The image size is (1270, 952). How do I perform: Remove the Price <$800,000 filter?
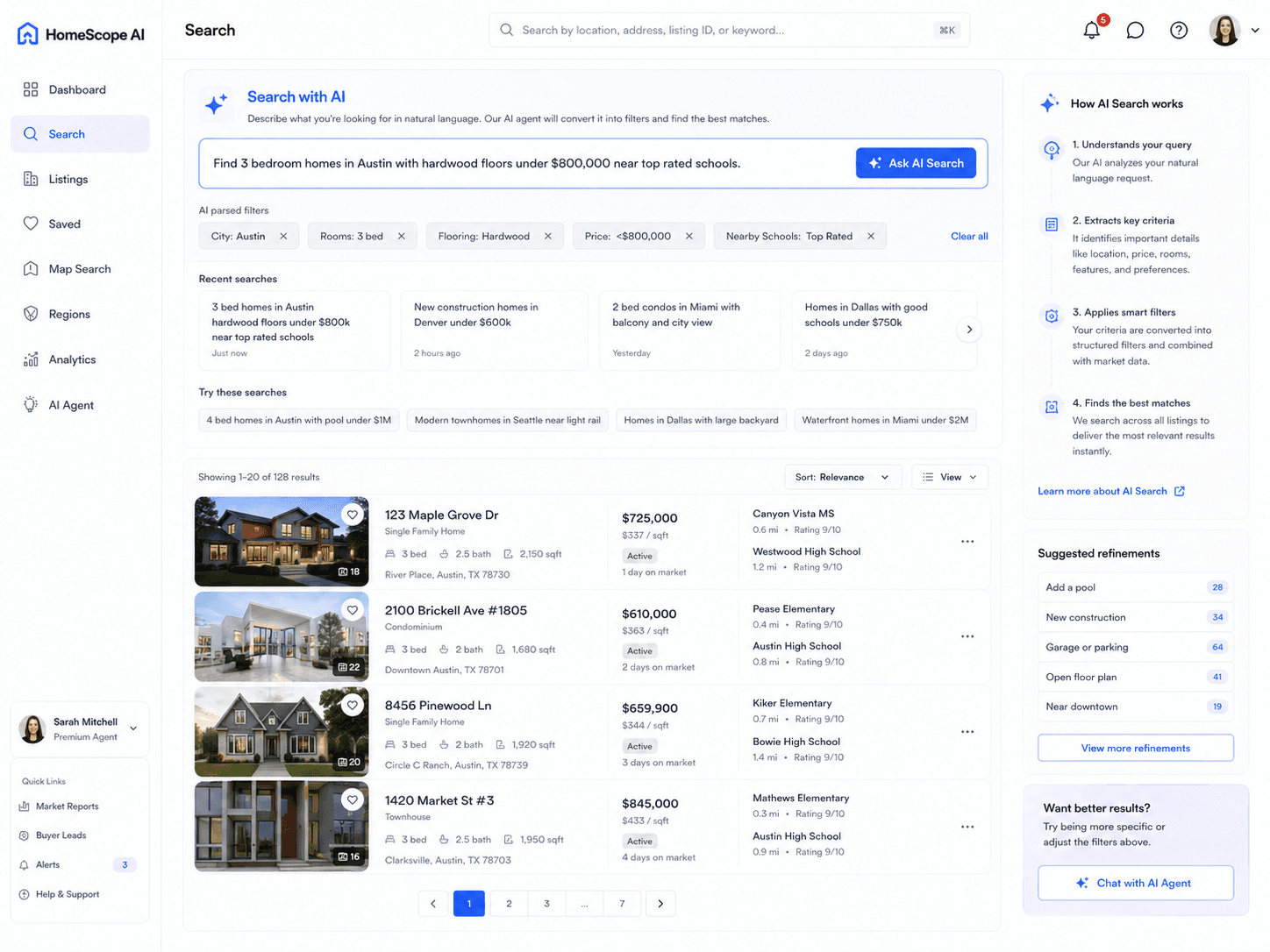[689, 236]
